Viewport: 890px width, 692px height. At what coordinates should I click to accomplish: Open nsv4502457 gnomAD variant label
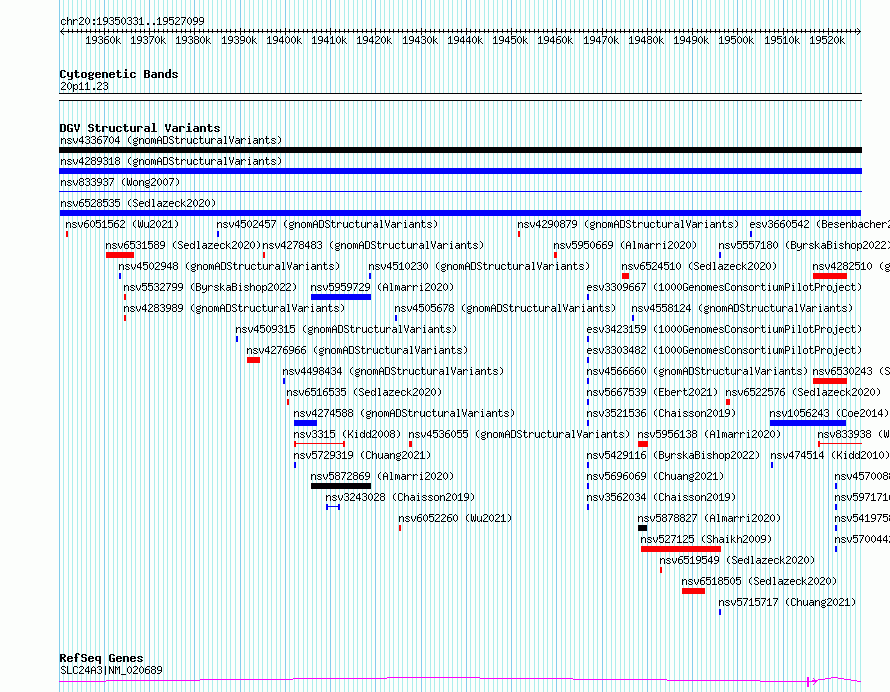pyautogui.click(x=328, y=224)
